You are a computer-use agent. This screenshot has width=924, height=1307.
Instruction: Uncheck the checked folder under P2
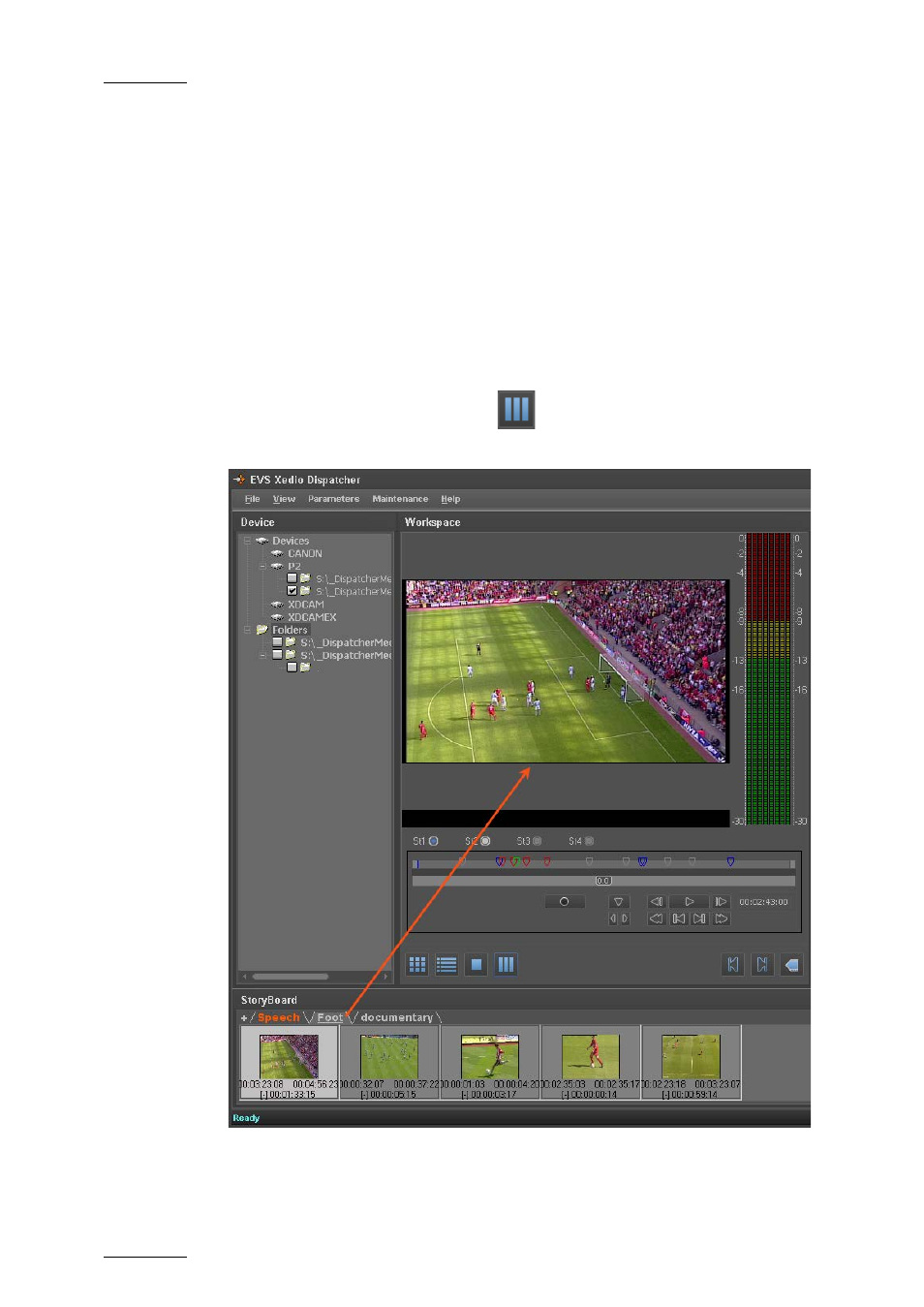292,591
